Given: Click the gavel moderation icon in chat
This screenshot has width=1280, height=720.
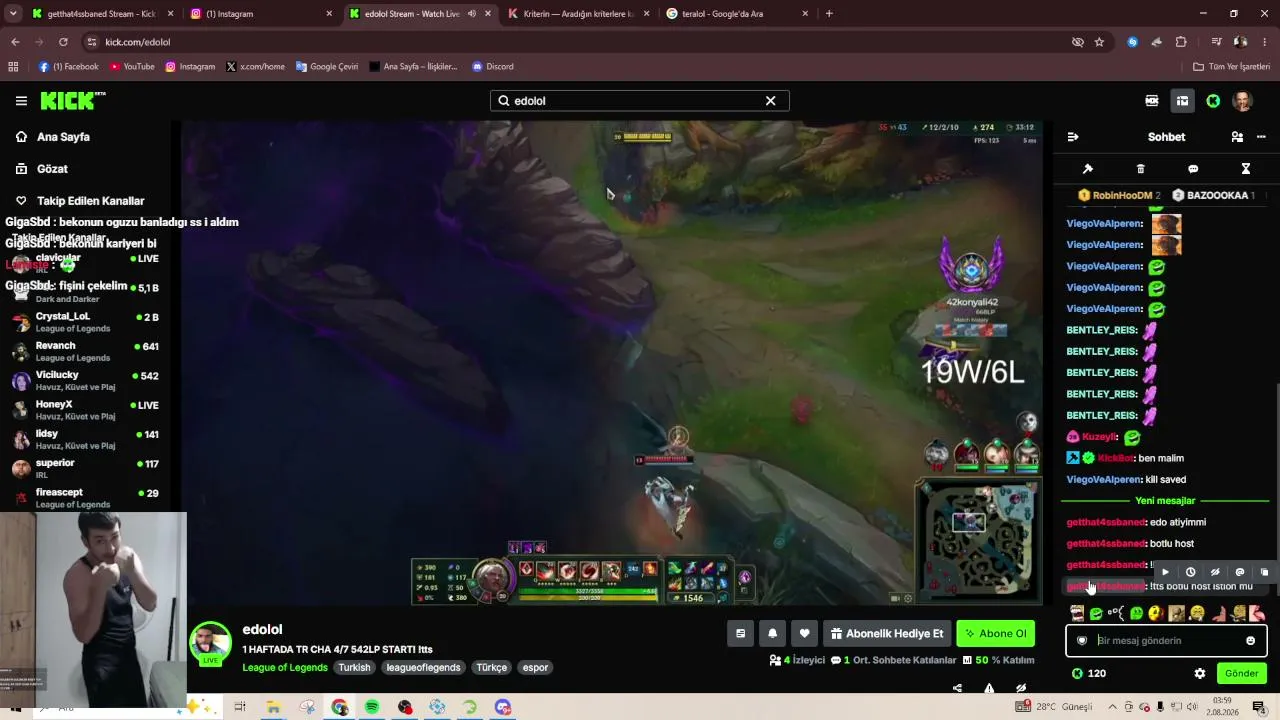Looking at the screenshot, I should click(x=1088, y=169).
